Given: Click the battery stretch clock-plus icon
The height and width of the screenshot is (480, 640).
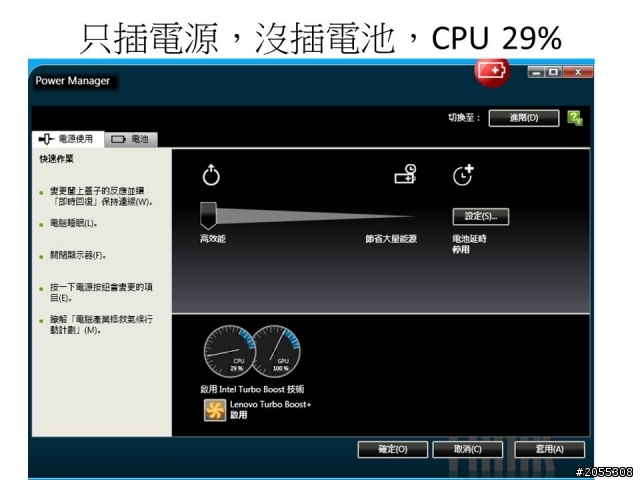Looking at the screenshot, I should [x=464, y=175].
